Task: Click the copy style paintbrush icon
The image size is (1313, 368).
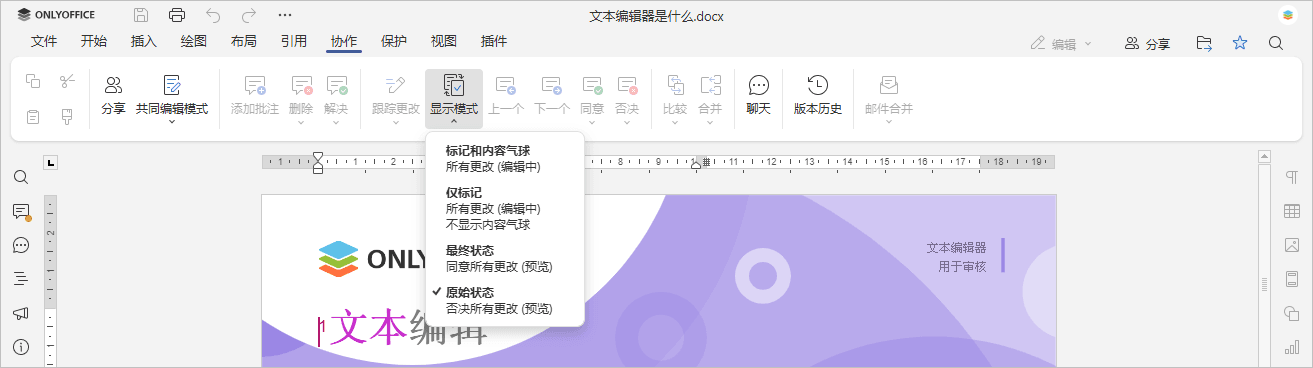Action: point(67,117)
